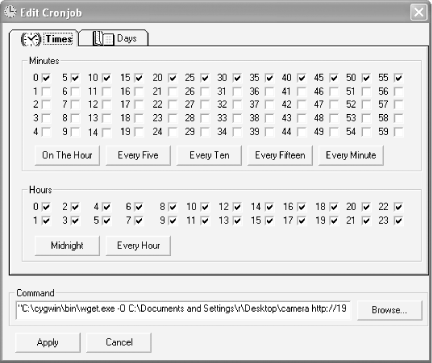Enable minute 4 checkbox
The width and height of the screenshot is (432, 363).
46,132
